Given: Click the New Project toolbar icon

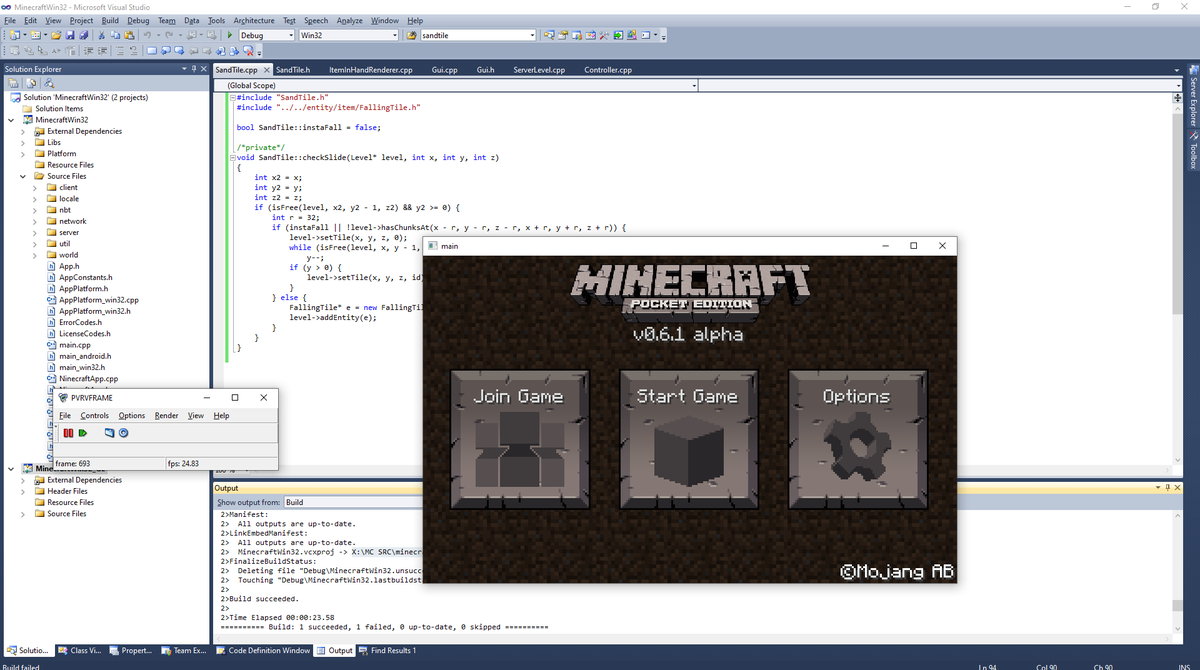Looking at the screenshot, I should pos(13,35).
